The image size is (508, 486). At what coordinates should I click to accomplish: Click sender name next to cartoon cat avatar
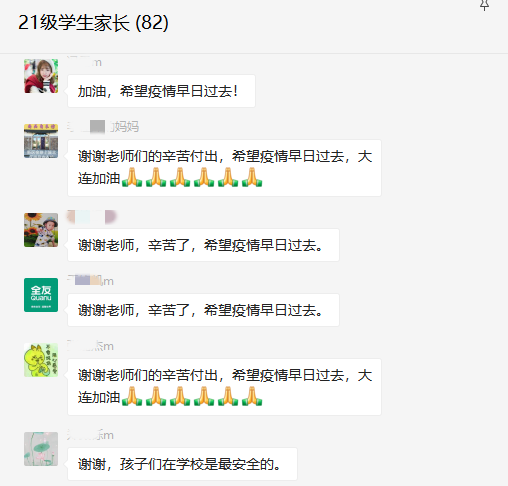click(x=90, y=346)
